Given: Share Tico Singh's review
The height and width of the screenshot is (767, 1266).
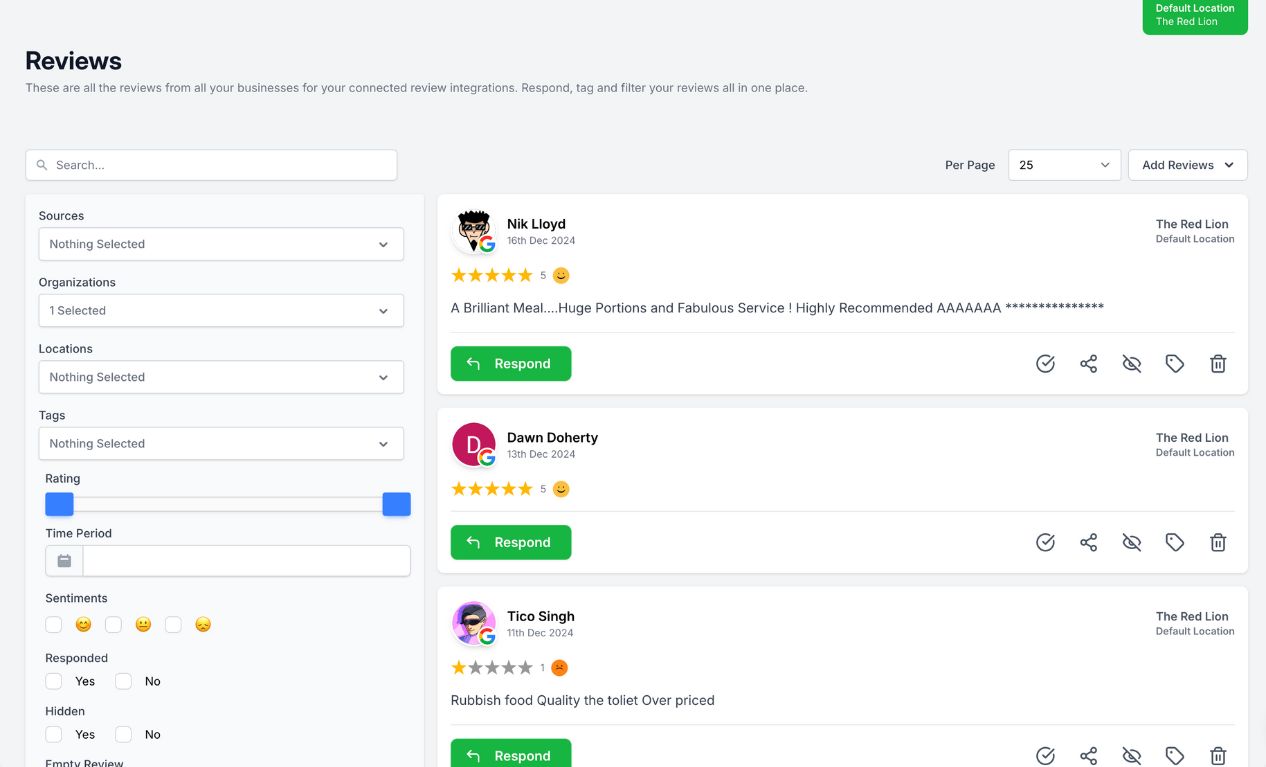Looking at the screenshot, I should pos(1088,755).
